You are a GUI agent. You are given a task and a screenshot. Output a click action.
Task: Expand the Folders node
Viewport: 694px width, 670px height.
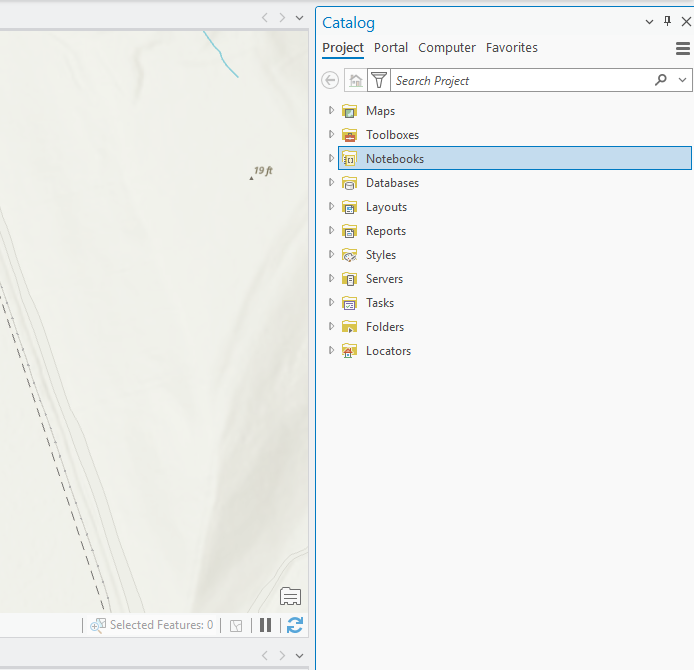pos(331,326)
